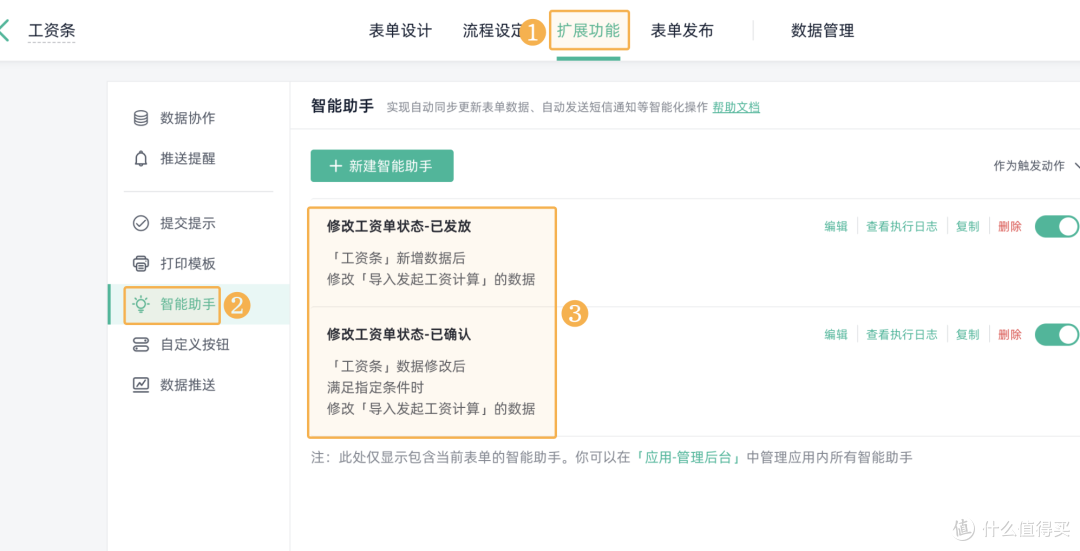The height and width of the screenshot is (551, 1080).
Task: Copy the 修改工资单状态-已确认 assistant
Action: (x=968, y=335)
